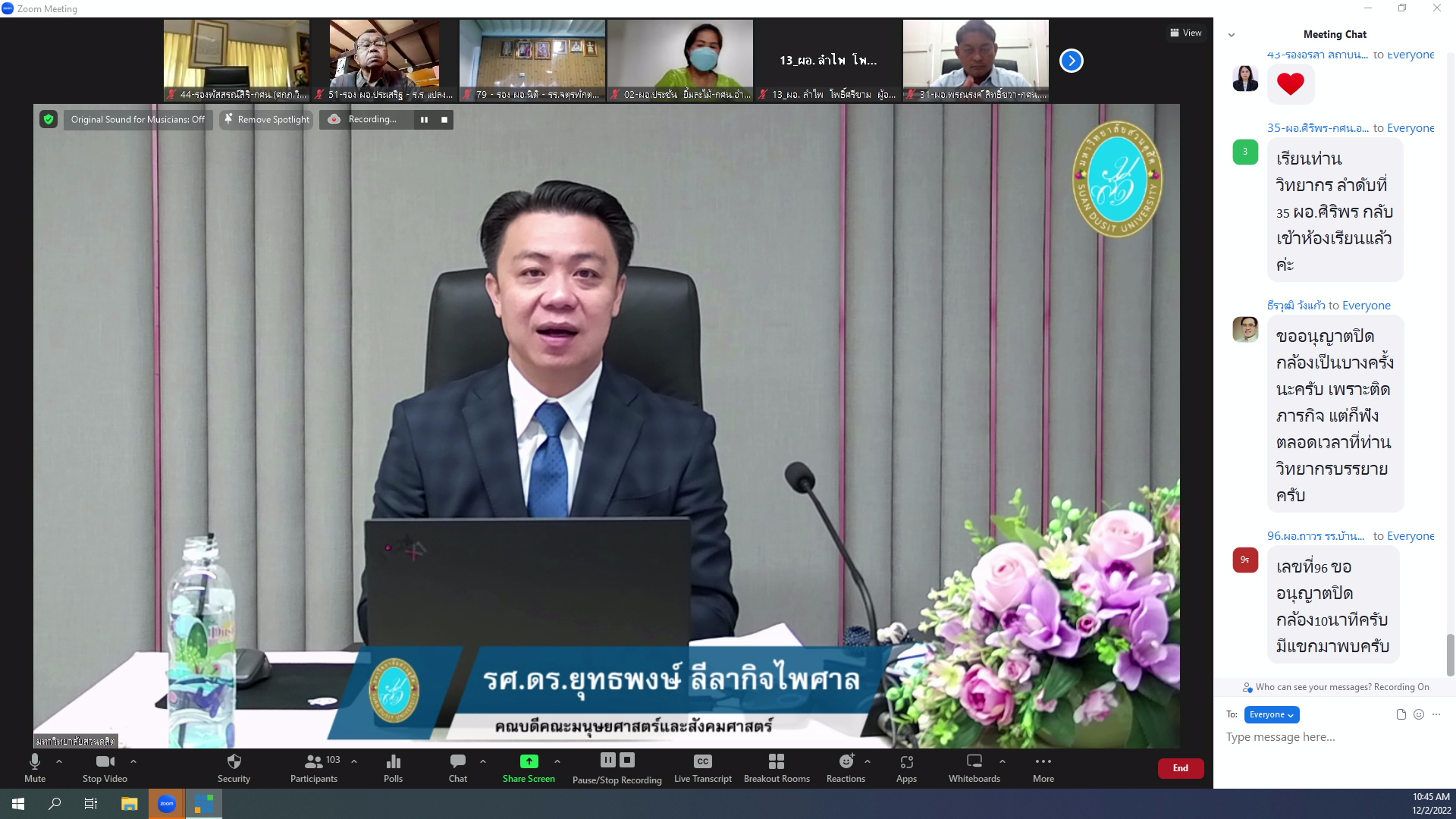Pause recording from the bottom toolbar
Image resolution: width=1456 pixels, height=819 pixels.
(608, 759)
